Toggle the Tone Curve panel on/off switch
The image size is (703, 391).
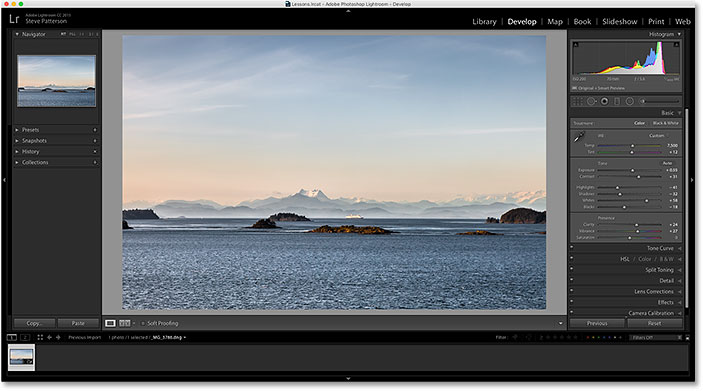pyautogui.click(x=572, y=247)
